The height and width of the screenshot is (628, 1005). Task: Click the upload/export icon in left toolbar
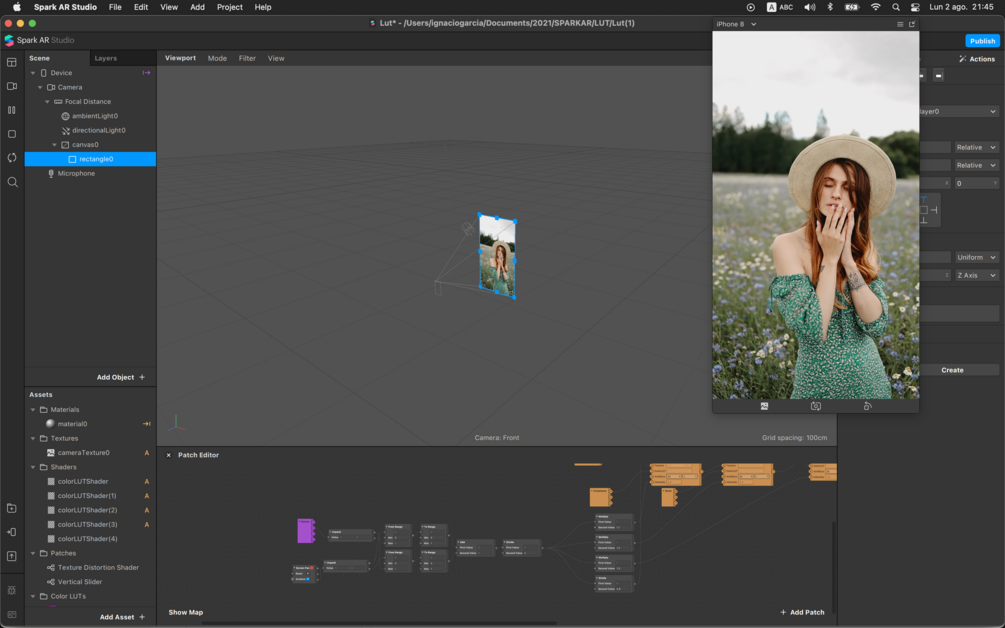point(12,556)
